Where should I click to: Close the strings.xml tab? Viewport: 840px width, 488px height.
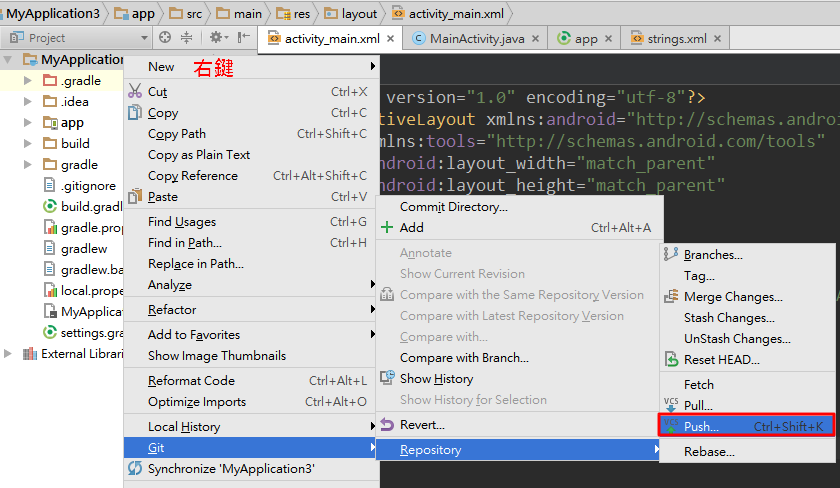tap(717, 39)
